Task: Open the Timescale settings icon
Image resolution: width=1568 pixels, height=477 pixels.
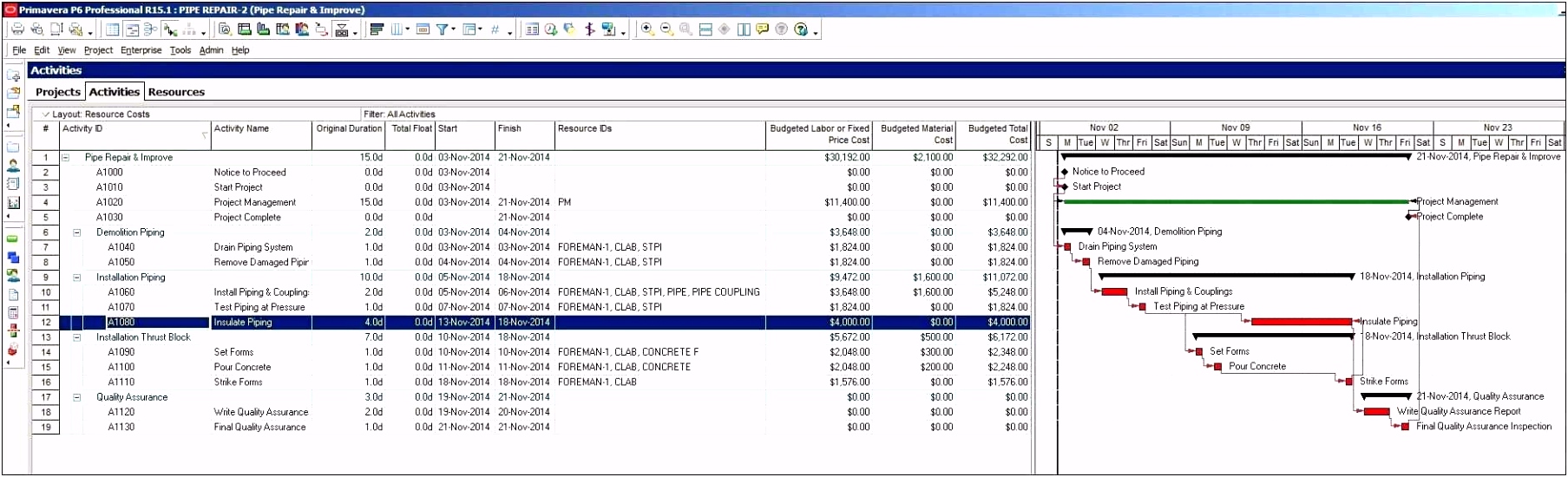Action: point(423,29)
